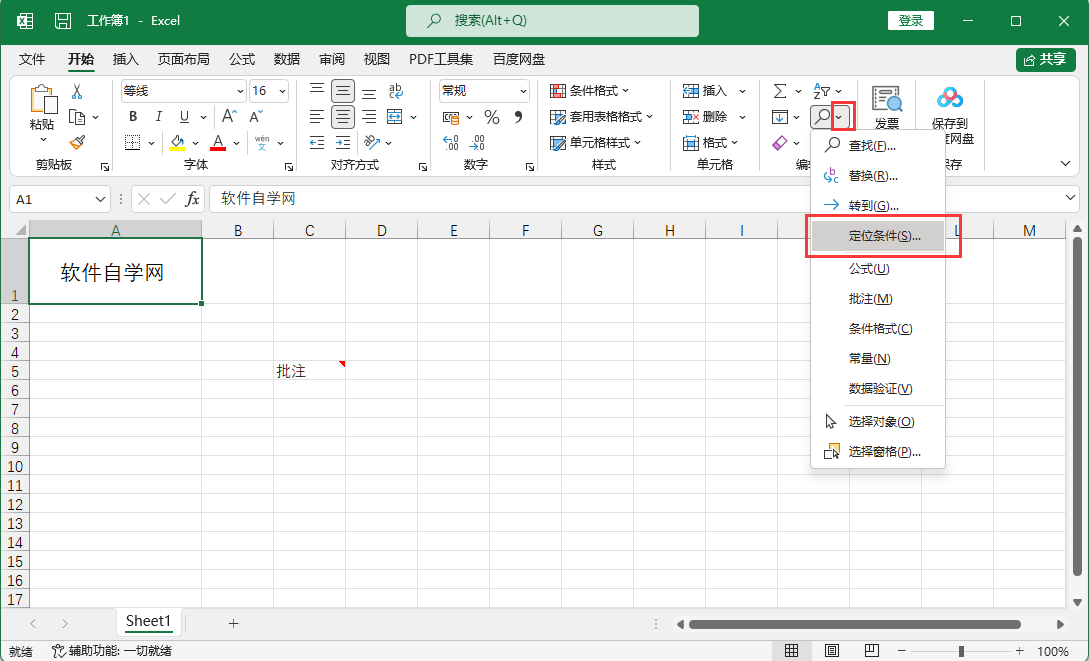Viewport: 1089px width, 661px height.
Task: Select the AutoSum icon
Action: click(782, 90)
